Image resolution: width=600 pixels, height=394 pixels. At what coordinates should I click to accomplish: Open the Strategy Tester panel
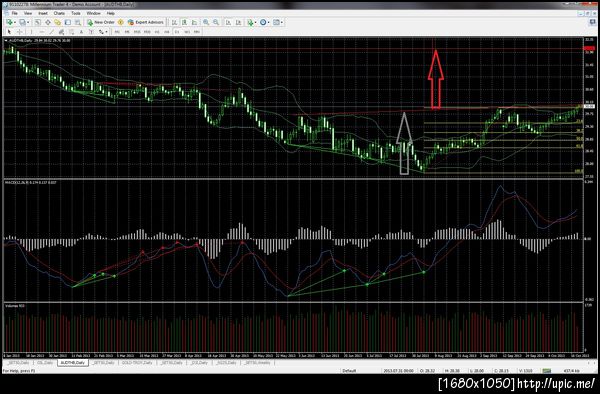(x=78, y=22)
